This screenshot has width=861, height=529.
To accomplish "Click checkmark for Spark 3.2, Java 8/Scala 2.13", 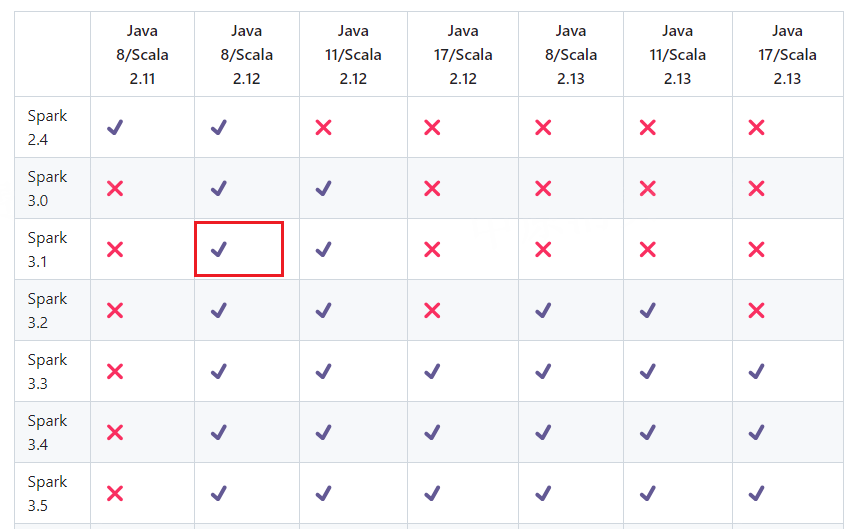I will click(x=543, y=310).
